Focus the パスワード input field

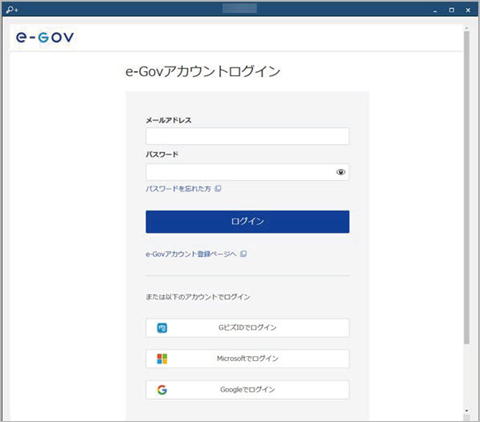point(247,172)
